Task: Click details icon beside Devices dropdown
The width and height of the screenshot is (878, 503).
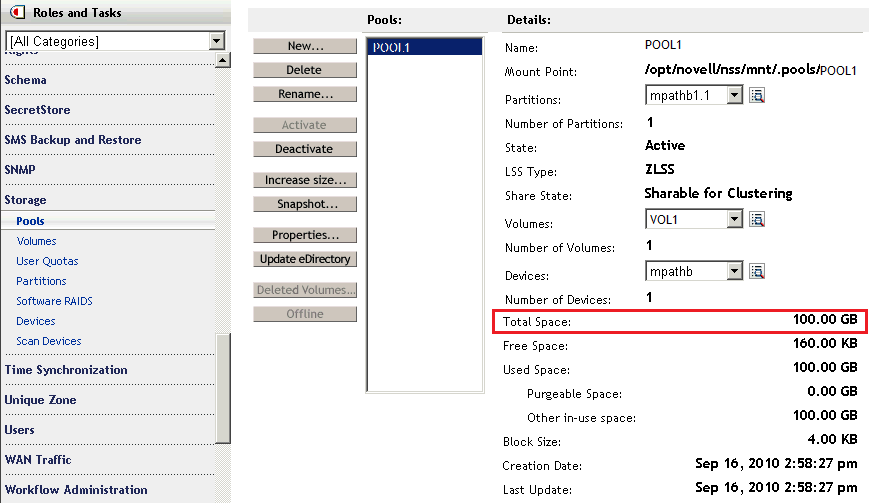Action: tap(758, 271)
